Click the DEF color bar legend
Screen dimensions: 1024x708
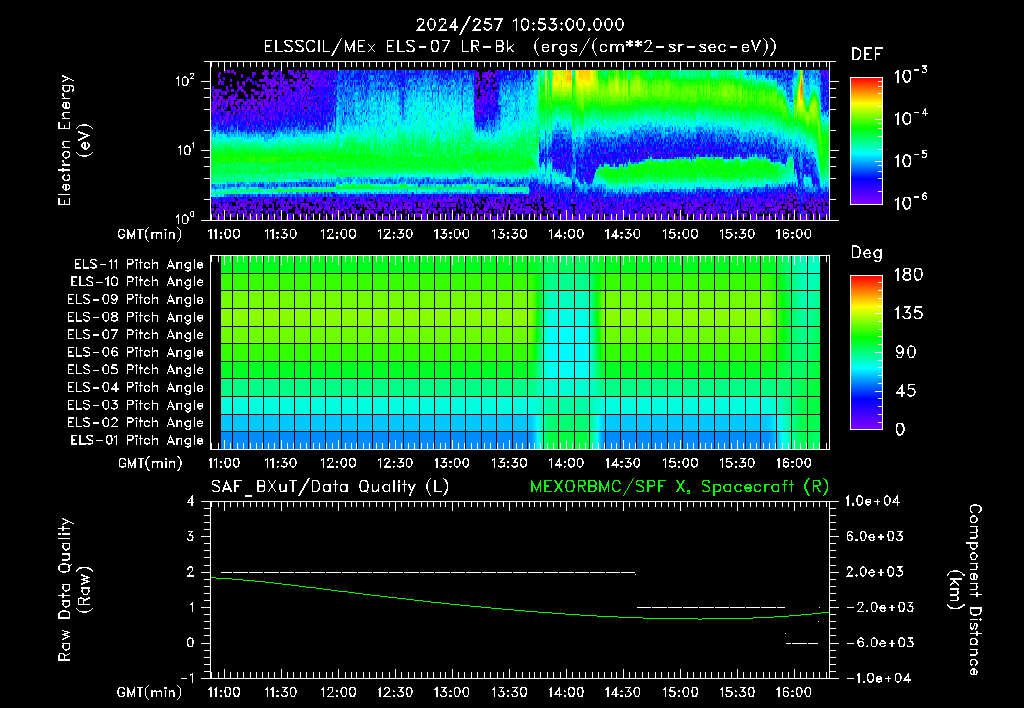(x=866, y=140)
